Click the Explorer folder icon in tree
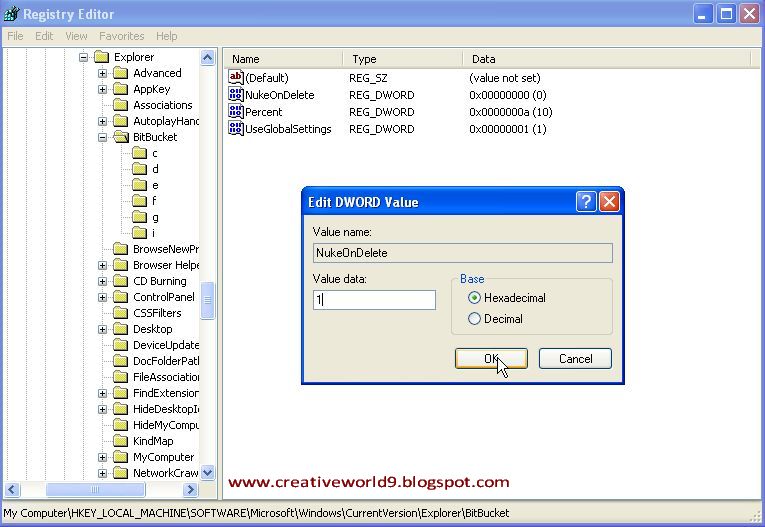This screenshot has width=765, height=527. tap(101, 57)
